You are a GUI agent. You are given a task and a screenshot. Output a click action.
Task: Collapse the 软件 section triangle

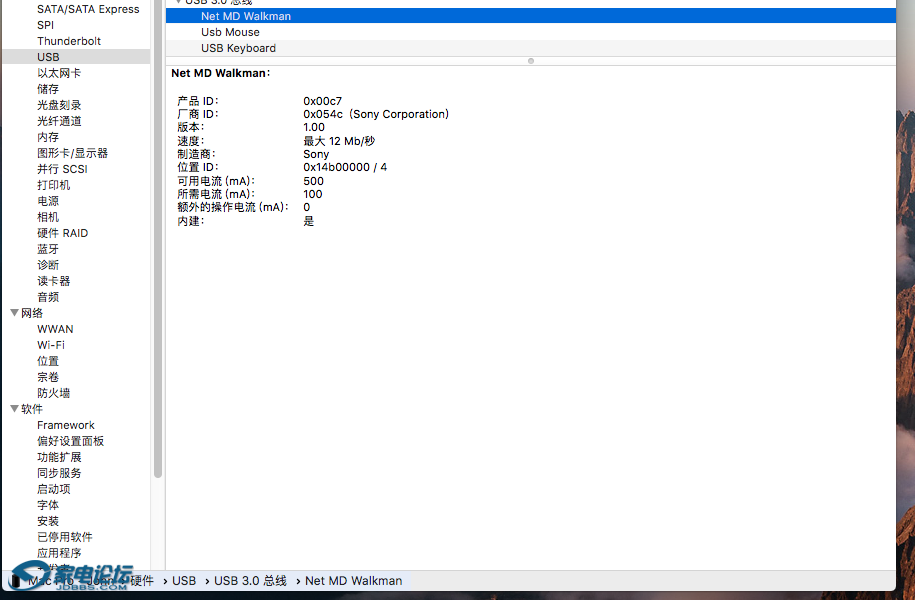tap(15, 409)
